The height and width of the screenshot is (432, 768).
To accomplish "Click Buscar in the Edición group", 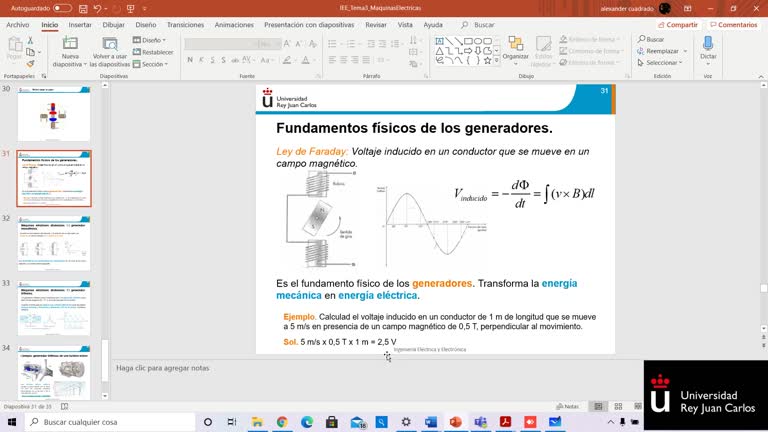I will click(651, 39).
